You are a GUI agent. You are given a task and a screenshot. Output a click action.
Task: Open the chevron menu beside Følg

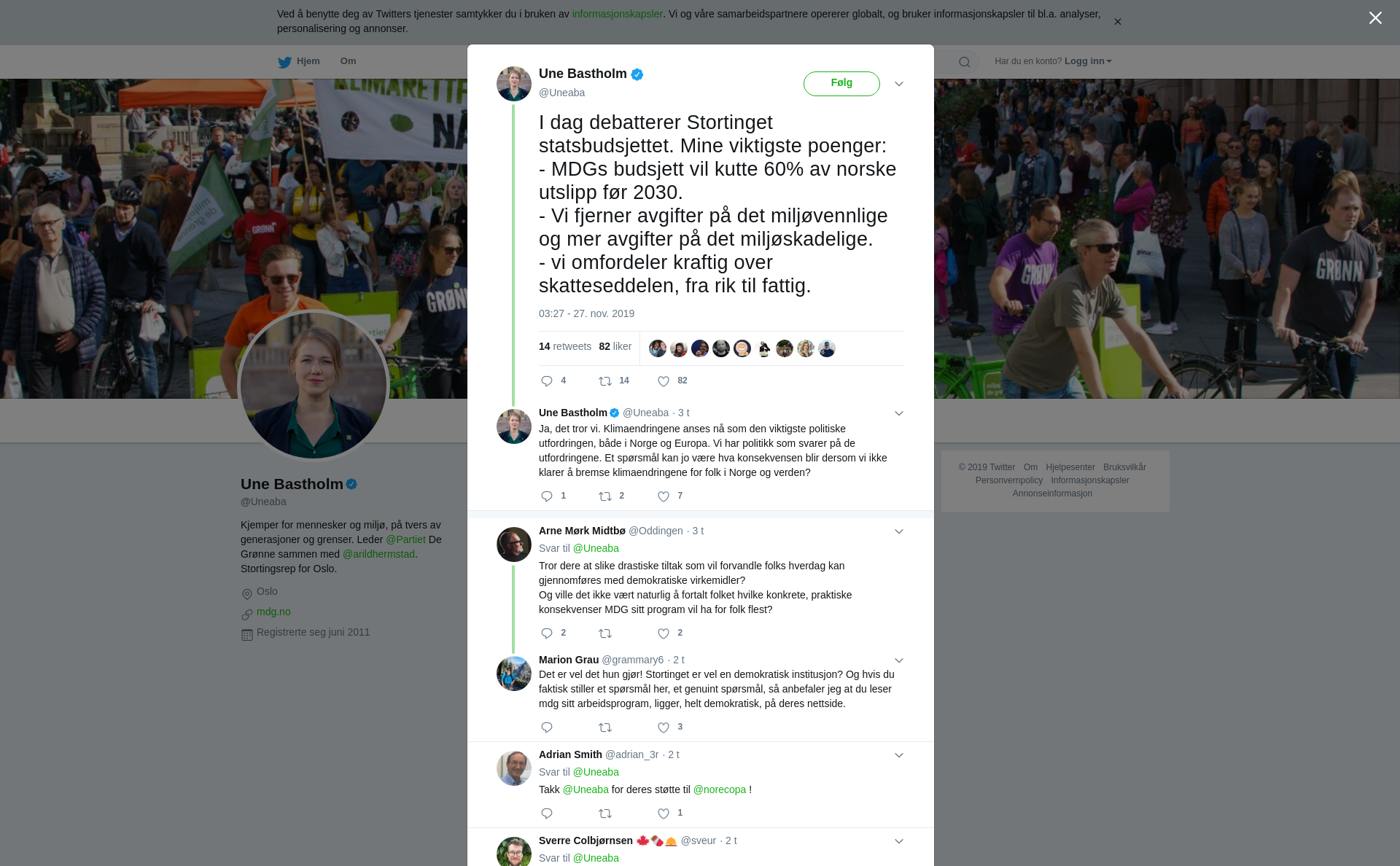[x=899, y=84]
